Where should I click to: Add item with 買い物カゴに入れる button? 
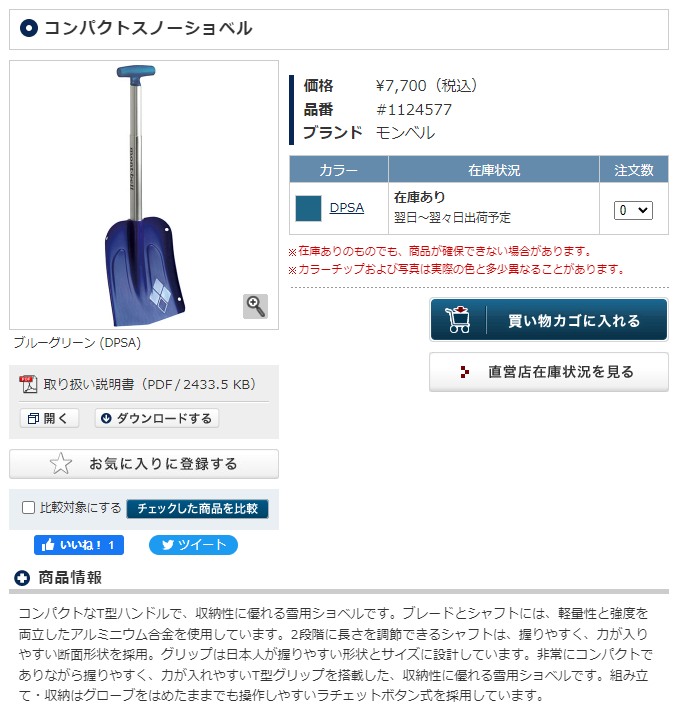pyautogui.click(x=549, y=320)
